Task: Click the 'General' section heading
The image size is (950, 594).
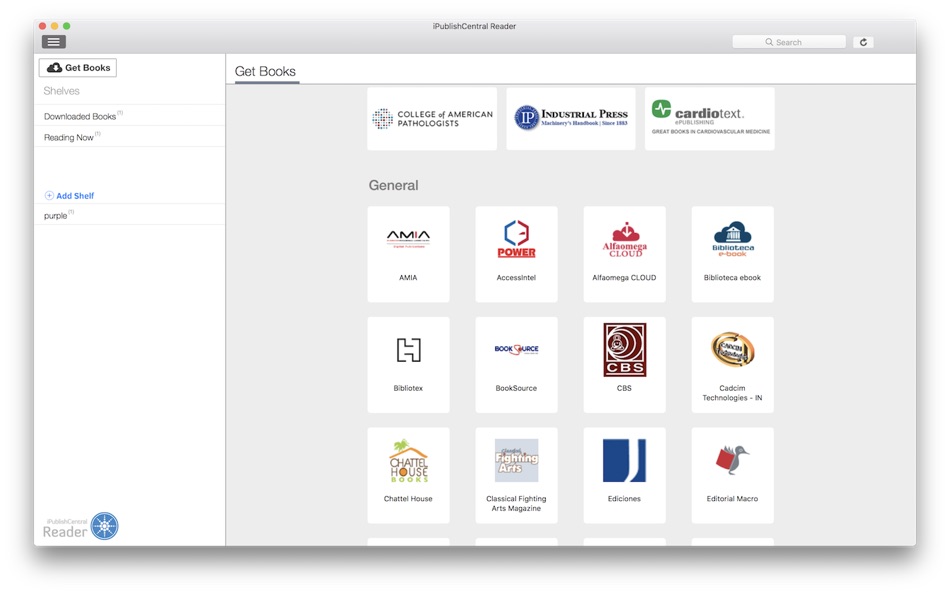Action: coord(393,185)
